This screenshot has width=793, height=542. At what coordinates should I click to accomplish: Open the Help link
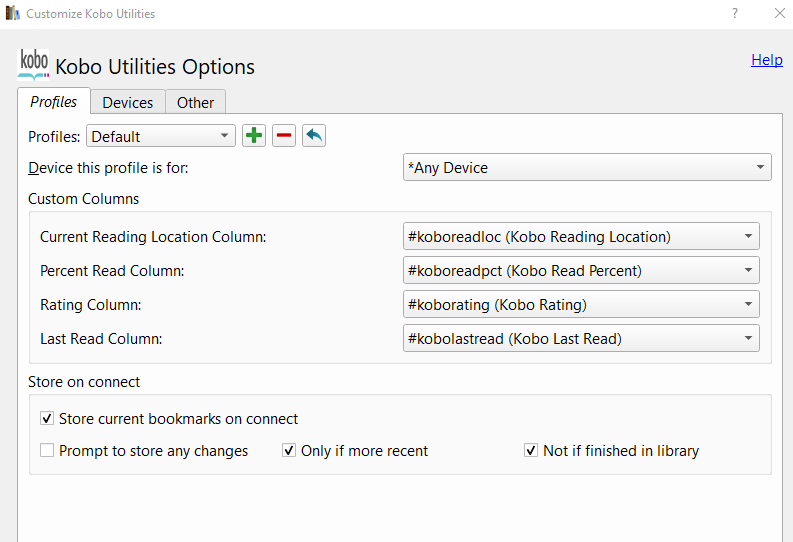(x=767, y=60)
